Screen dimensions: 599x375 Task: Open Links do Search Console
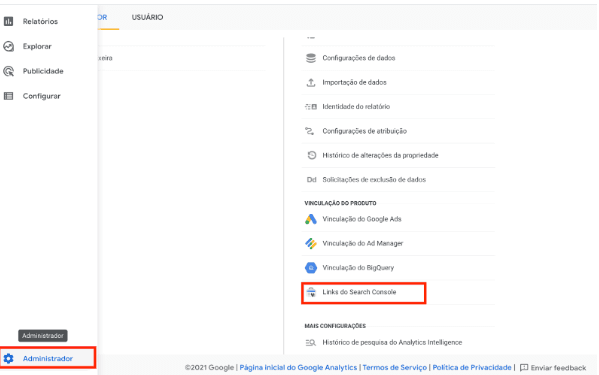[x=359, y=292]
